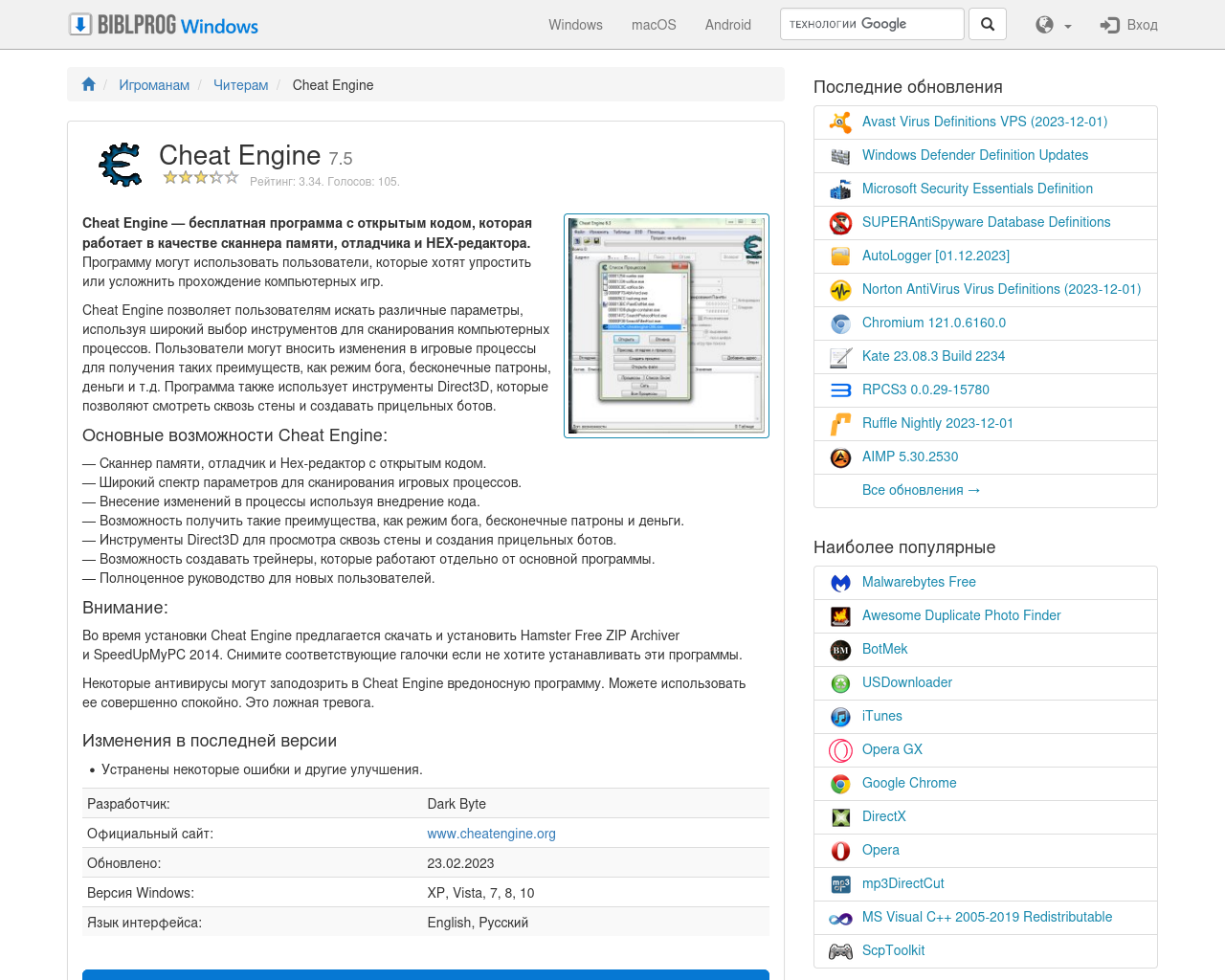Click the AutoLogger icon
The width and height of the screenshot is (1225, 980).
click(840, 256)
